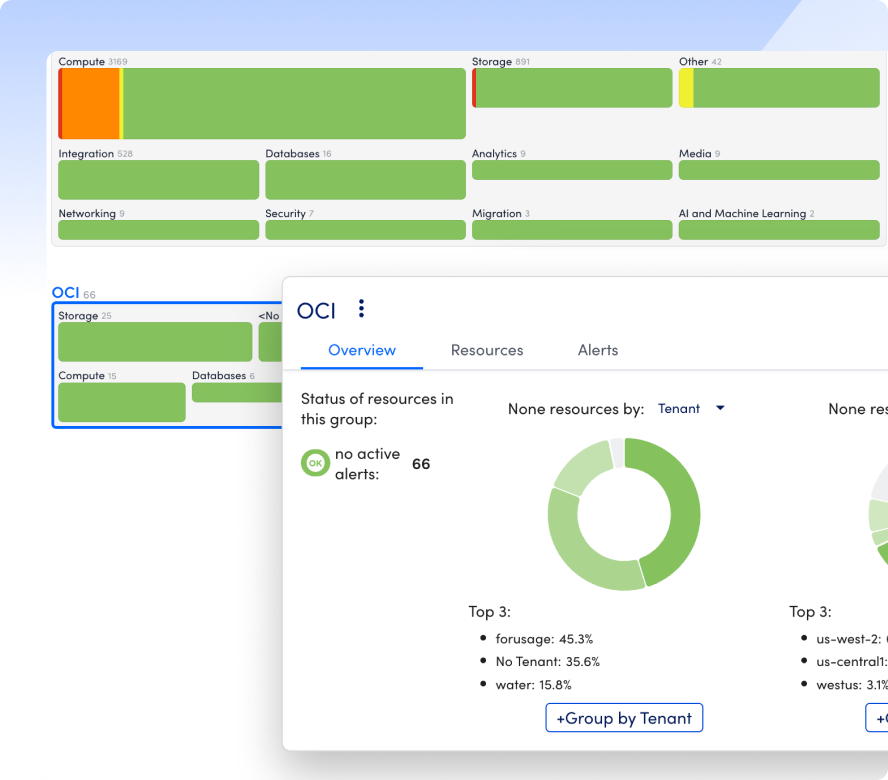Select the Overview tab
Viewport: 888px width, 780px height.
[362, 350]
